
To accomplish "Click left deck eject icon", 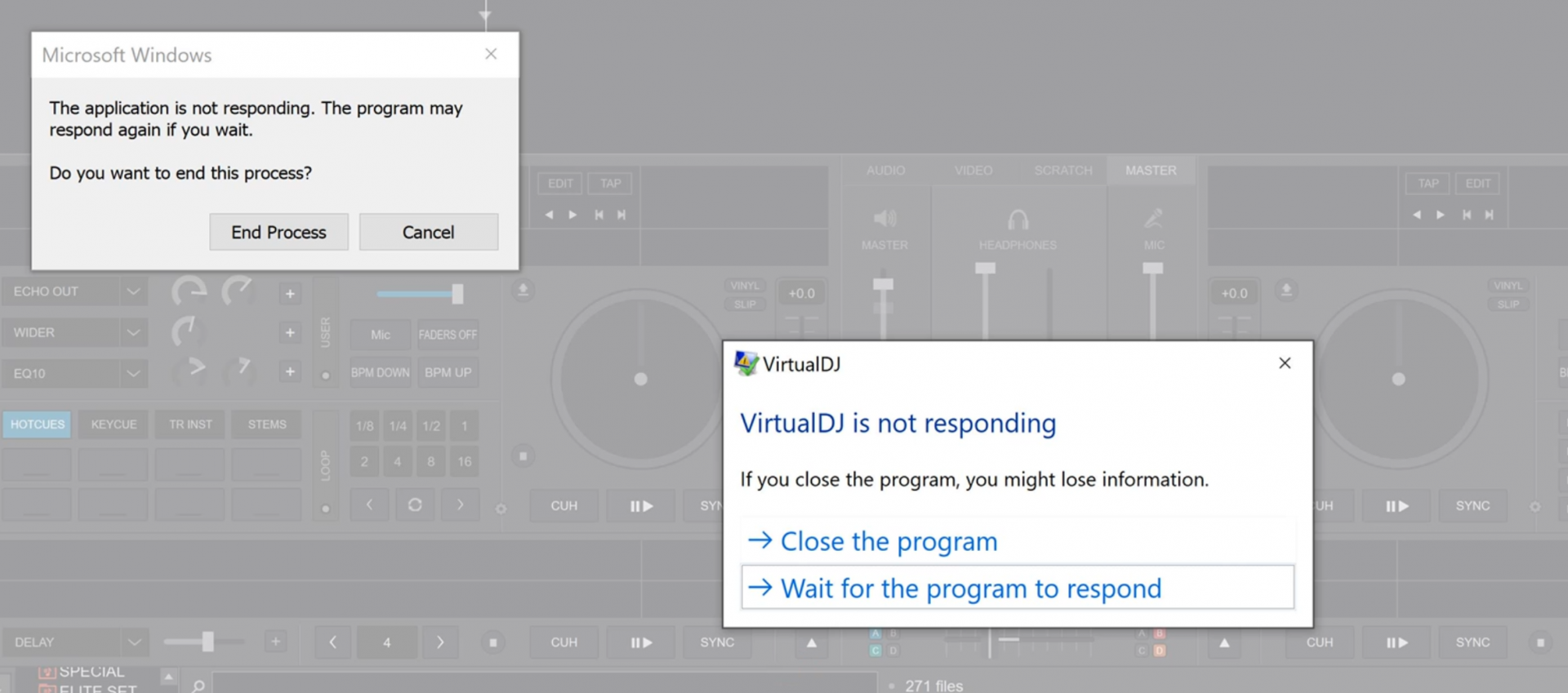I will click(523, 290).
